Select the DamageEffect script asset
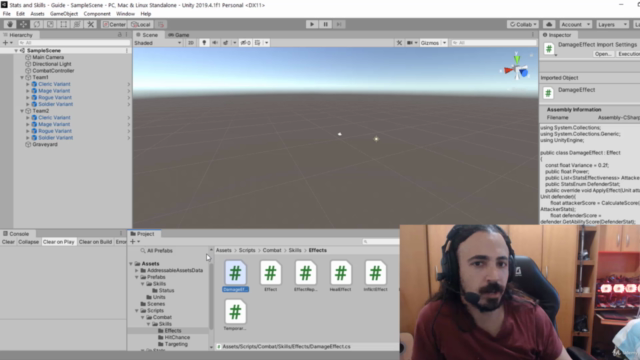Viewport: 640px width, 360px height. click(236, 276)
